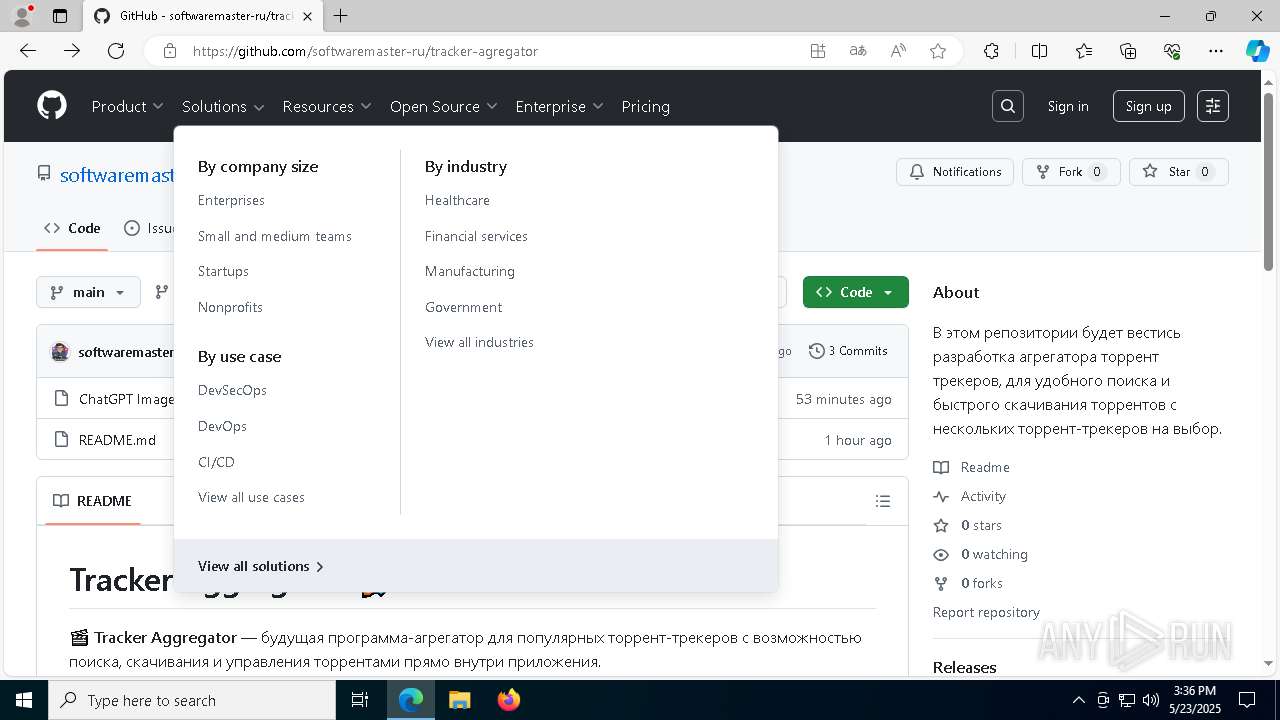Open the Copilot icon in Edge
Image resolution: width=1280 pixels, height=720 pixels.
[1257, 51]
